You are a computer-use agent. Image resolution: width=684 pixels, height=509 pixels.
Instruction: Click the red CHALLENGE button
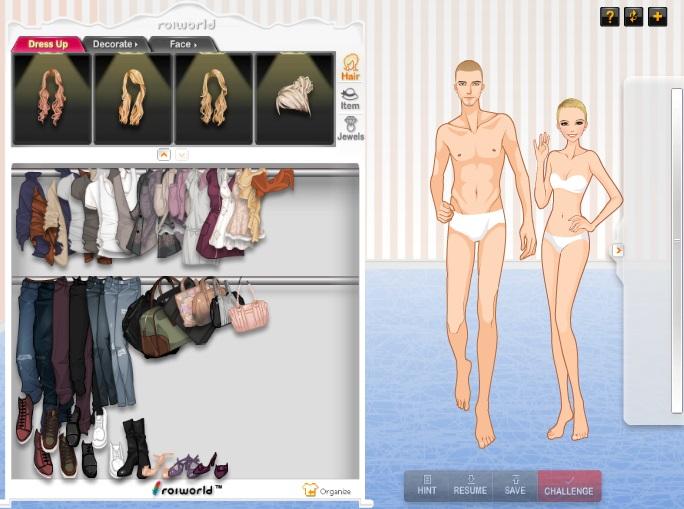point(569,485)
